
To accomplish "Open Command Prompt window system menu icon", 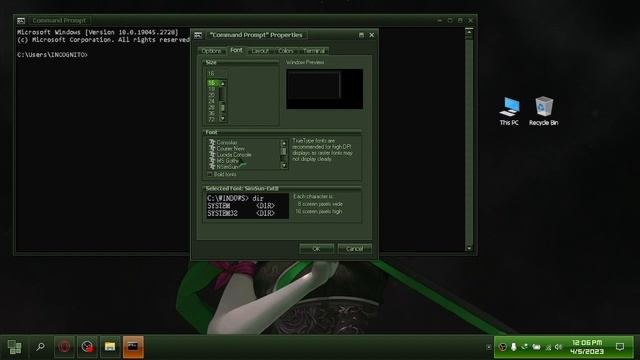I will coord(21,20).
